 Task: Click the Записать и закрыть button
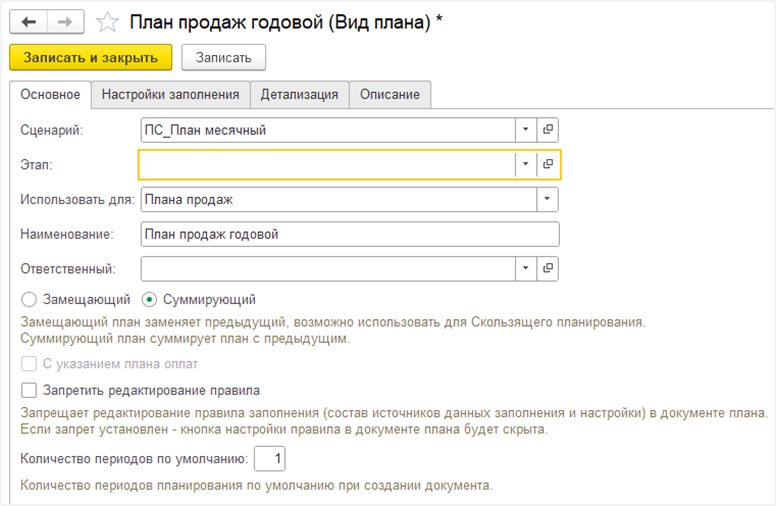(91, 57)
